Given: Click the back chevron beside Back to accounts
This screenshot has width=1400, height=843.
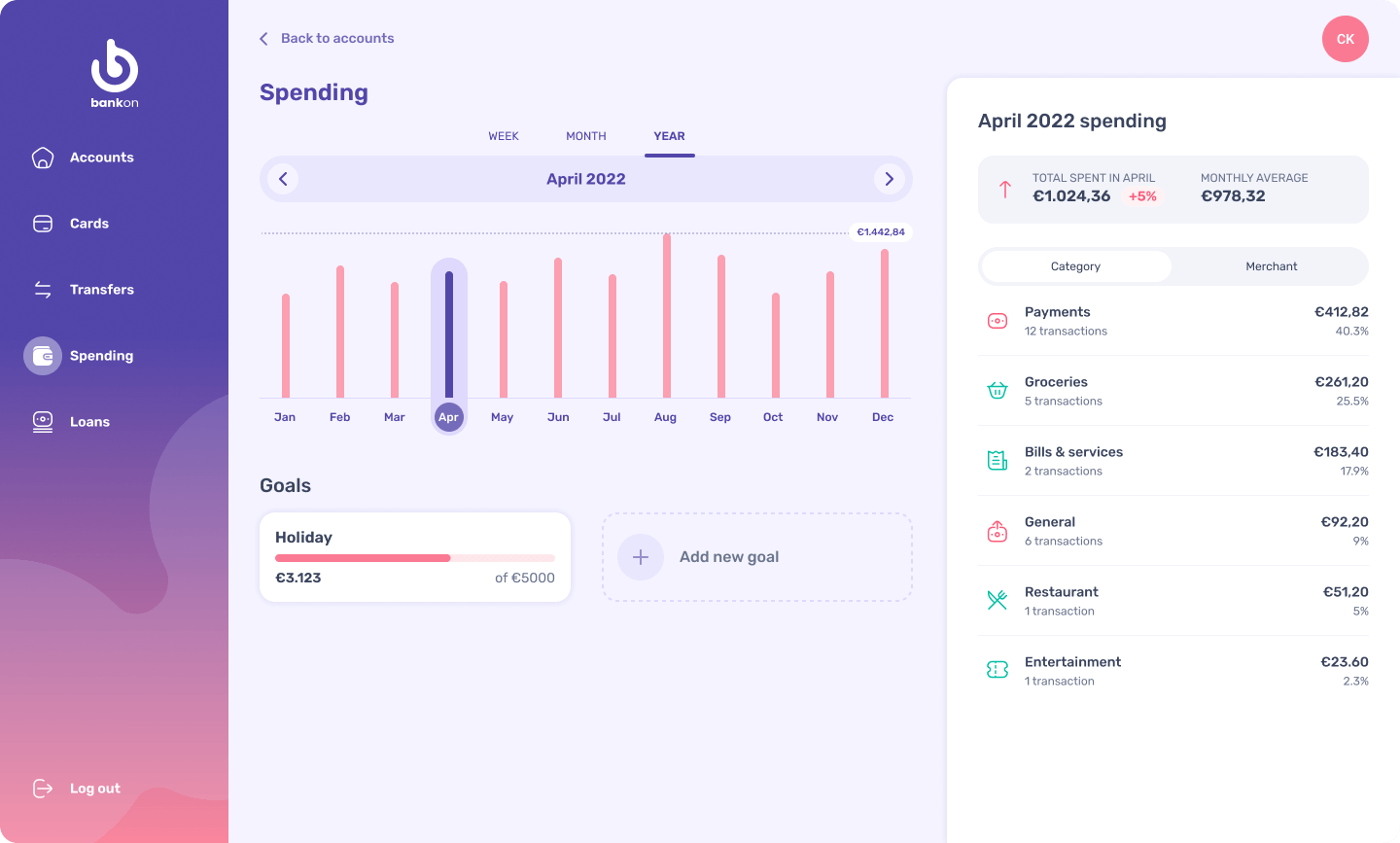Looking at the screenshot, I should pyautogui.click(x=263, y=39).
